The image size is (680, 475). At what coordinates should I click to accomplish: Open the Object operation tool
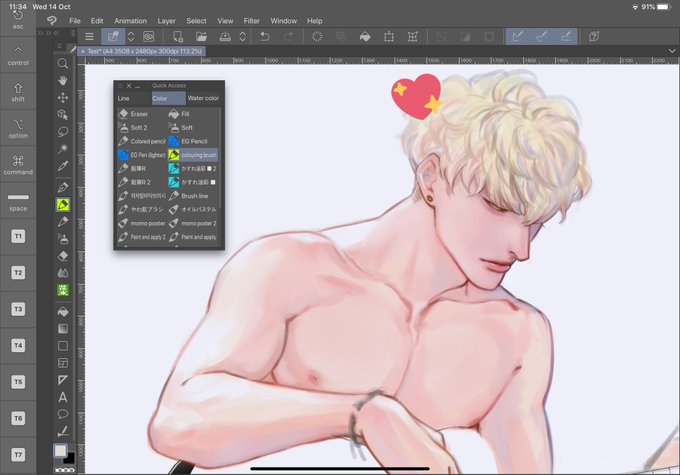63,115
